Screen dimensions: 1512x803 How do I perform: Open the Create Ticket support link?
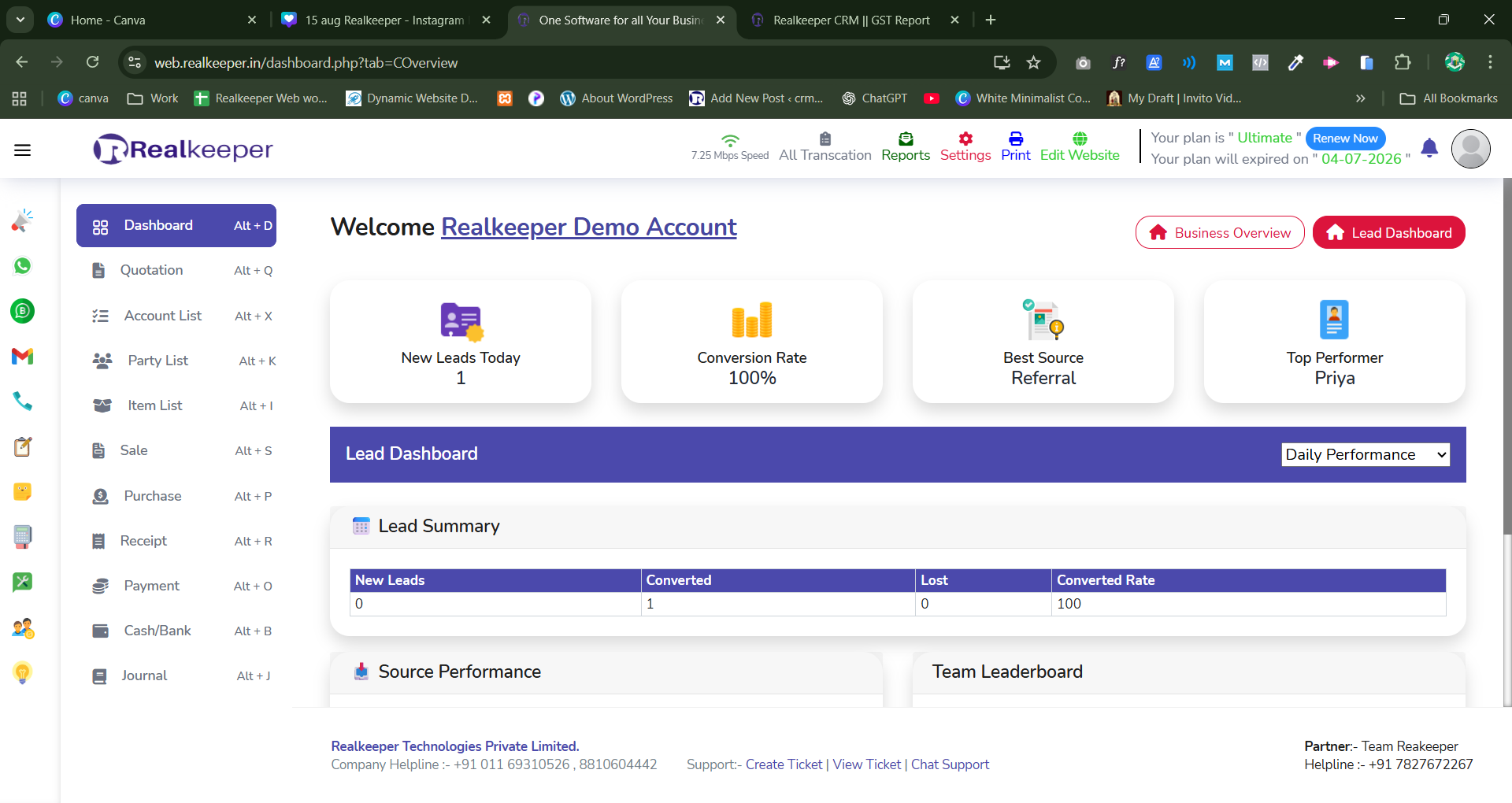click(x=783, y=764)
